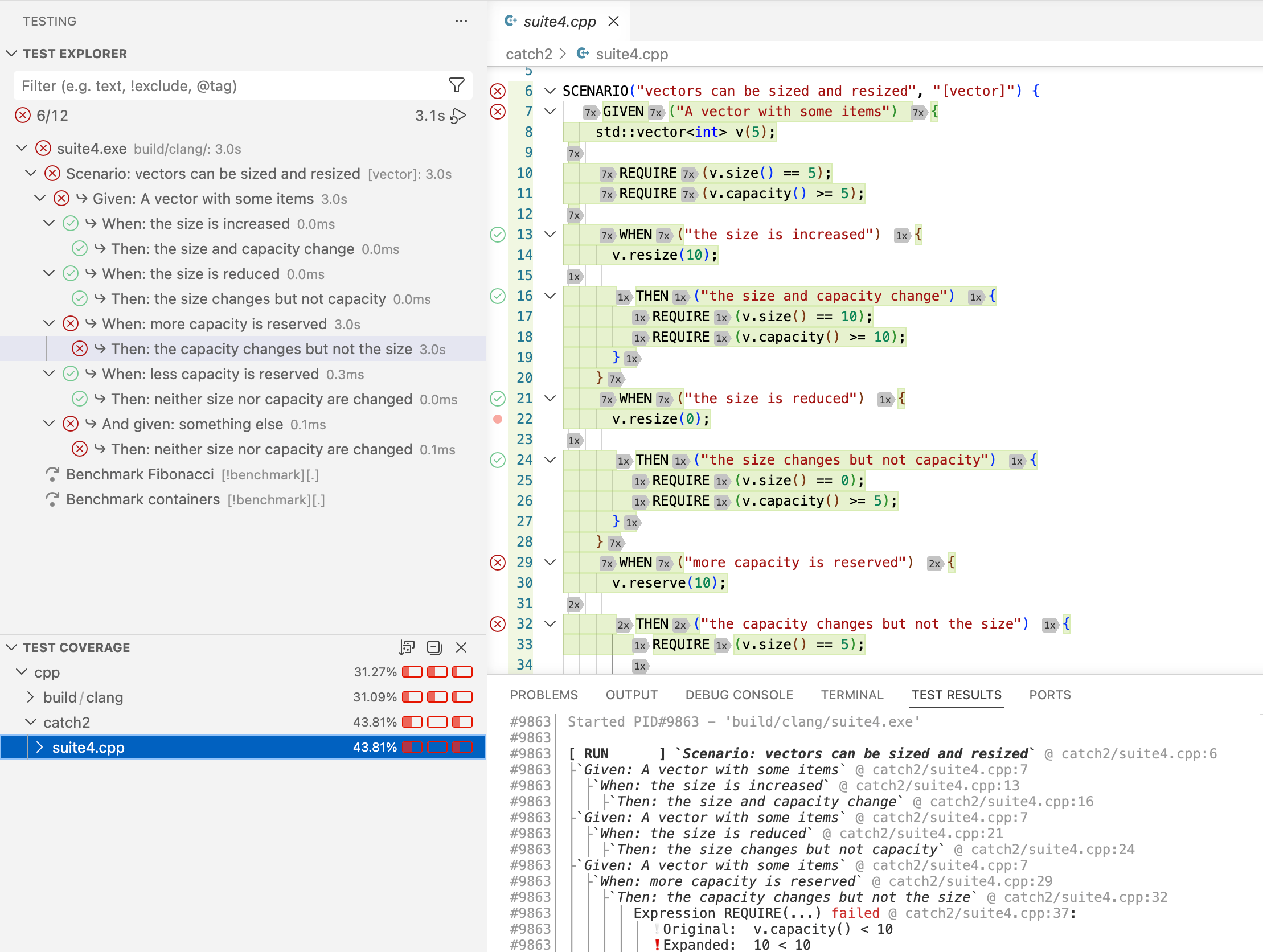Fold SCENARIO block at line 6
Viewport: 1263px width, 952px height.
tap(550, 91)
